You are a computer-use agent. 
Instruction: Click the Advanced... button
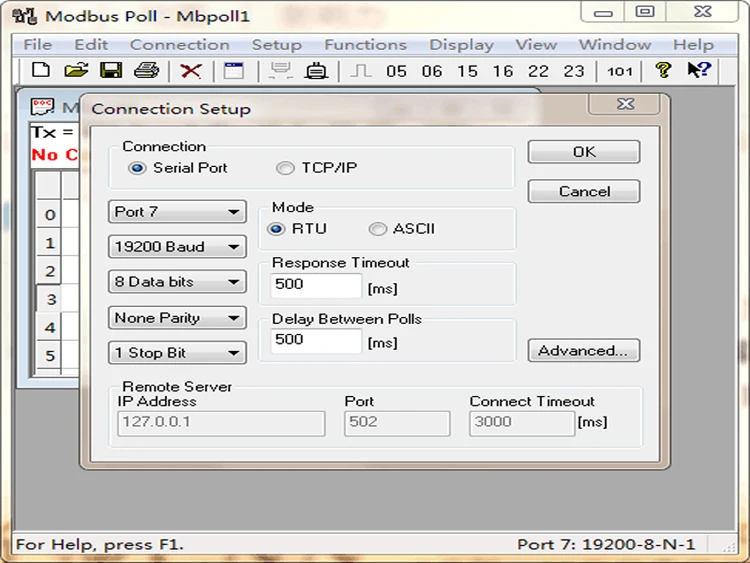point(584,351)
